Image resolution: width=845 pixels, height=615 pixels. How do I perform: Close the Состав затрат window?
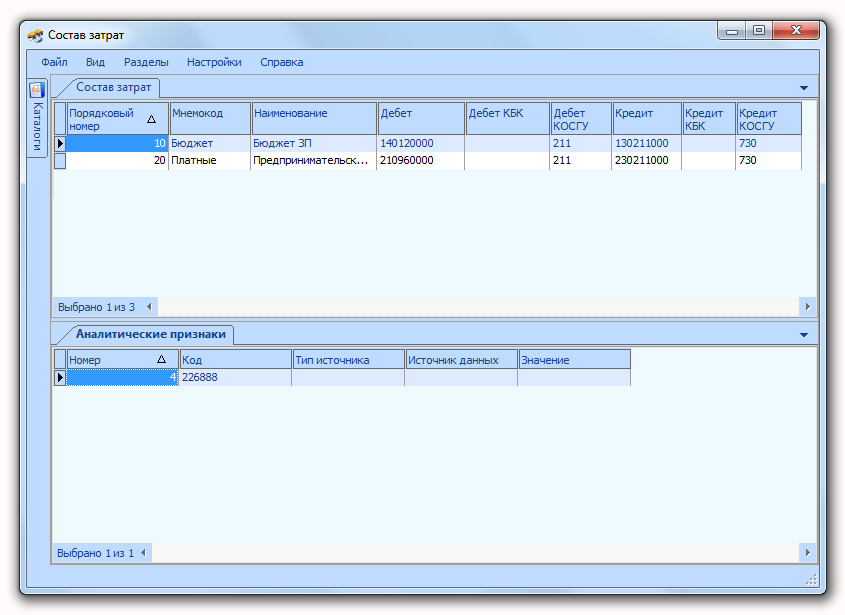[796, 31]
